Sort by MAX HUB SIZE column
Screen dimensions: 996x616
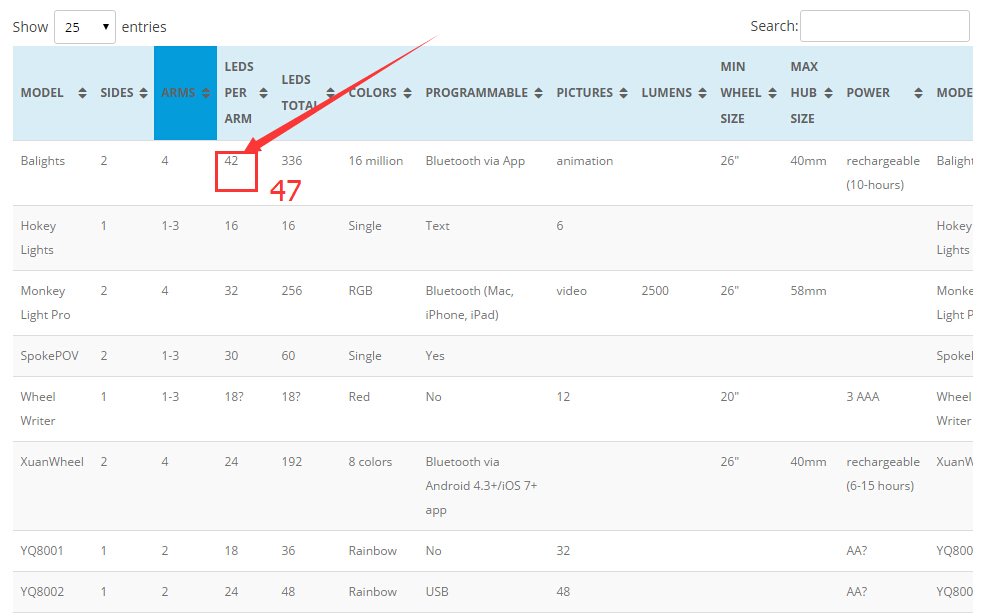click(811, 93)
